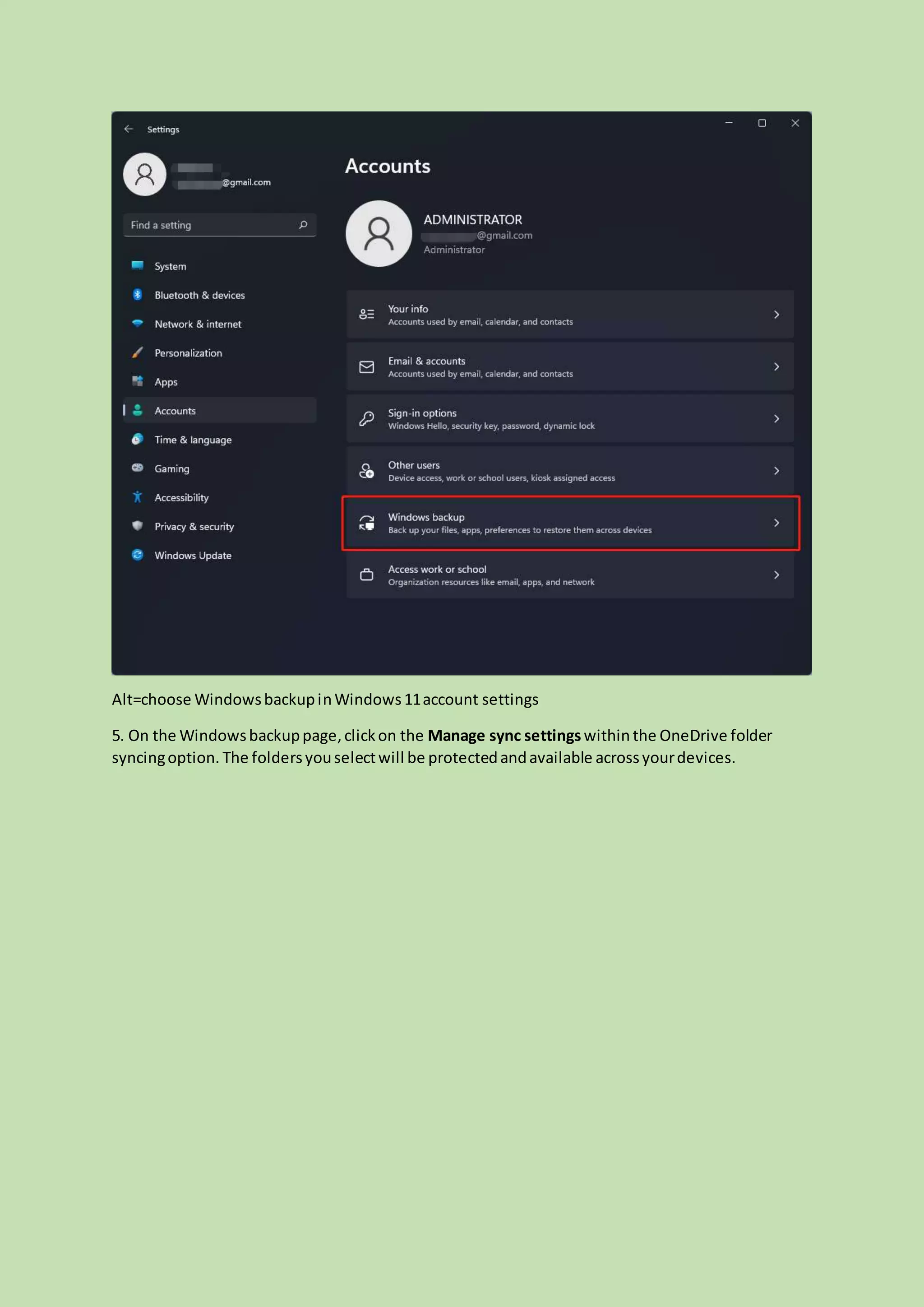The width and height of the screenshot is (924, 1307).
Task: Click the back arrow in Settings
Action: coord(129,129)
